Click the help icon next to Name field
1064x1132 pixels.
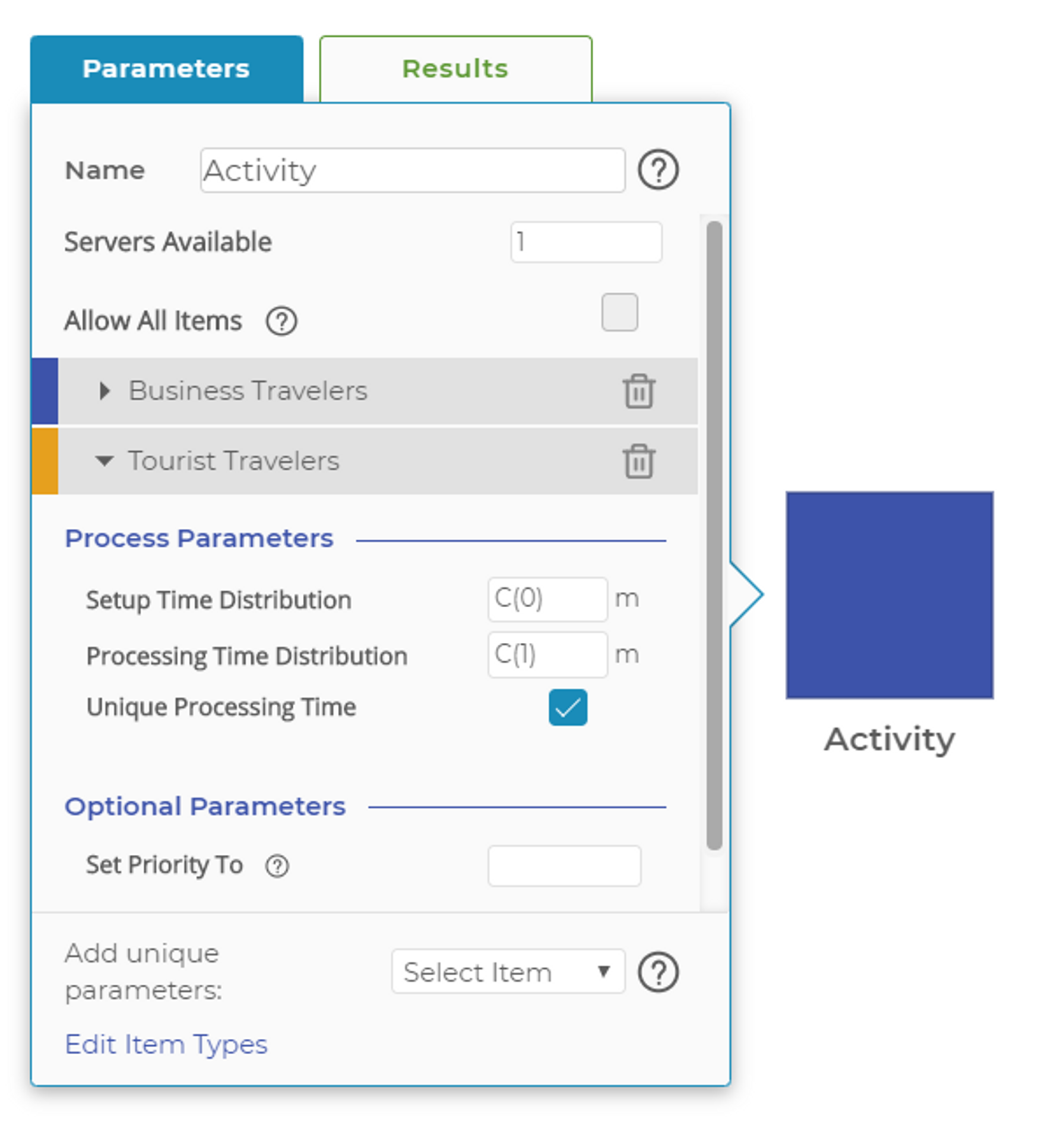[x=658, y=170]
